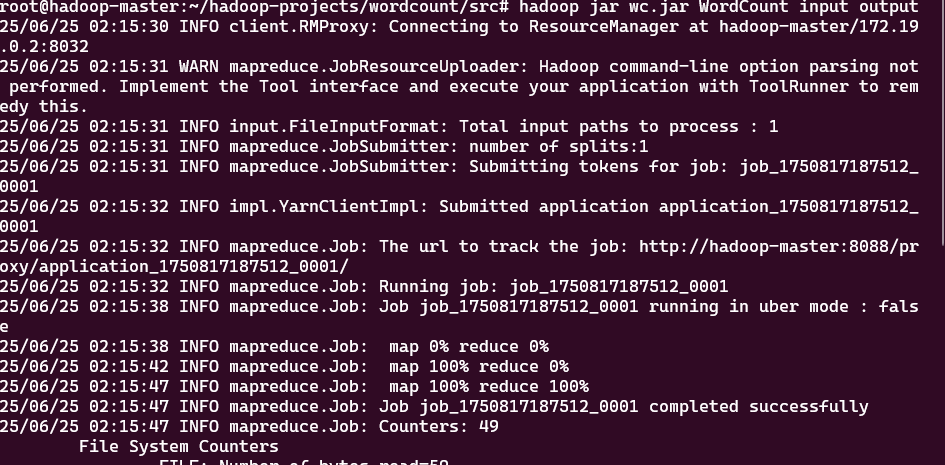945x465 pixels.
Task: Click the WARN mapreduce.JobResourceUploader log line
Action: click(x=459, y=86)
